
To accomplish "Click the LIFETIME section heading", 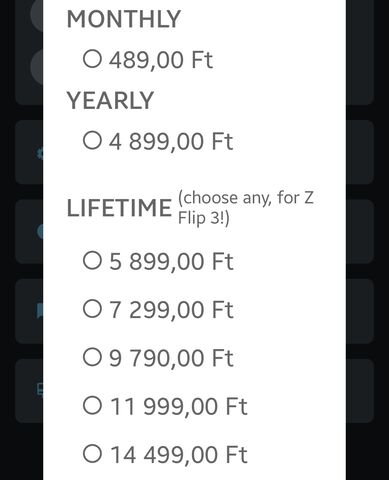I will [119, 208].
